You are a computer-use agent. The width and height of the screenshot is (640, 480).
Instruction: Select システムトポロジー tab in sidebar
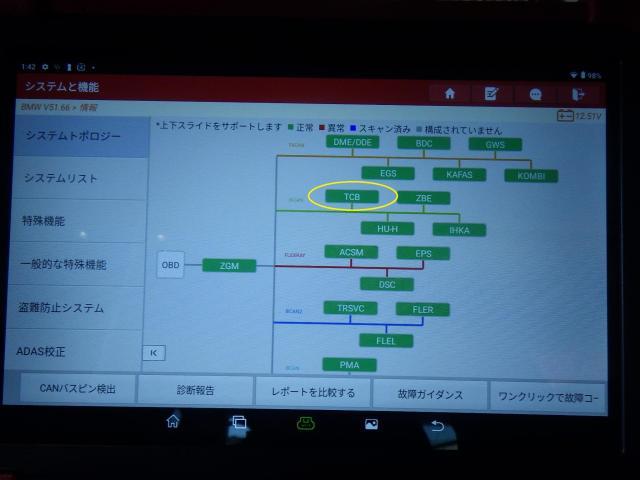point(82,136)
